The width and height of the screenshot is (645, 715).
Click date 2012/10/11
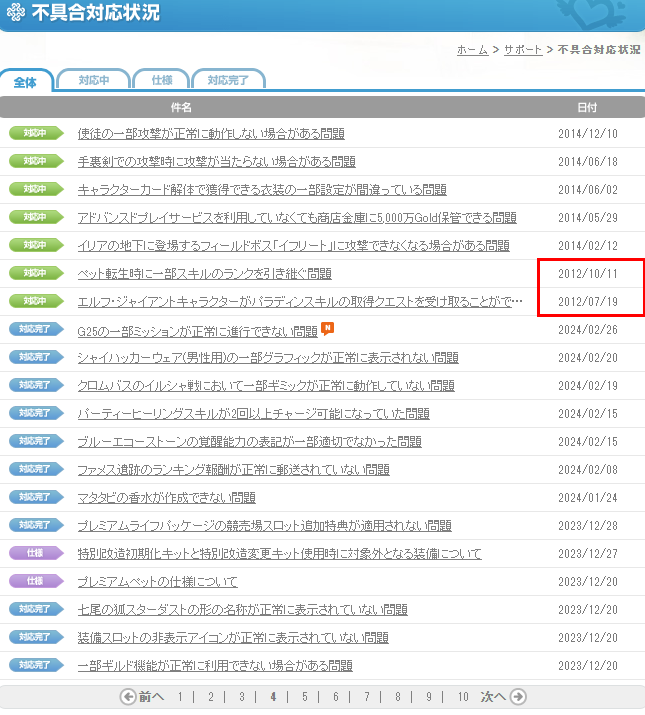click(588, 273)
